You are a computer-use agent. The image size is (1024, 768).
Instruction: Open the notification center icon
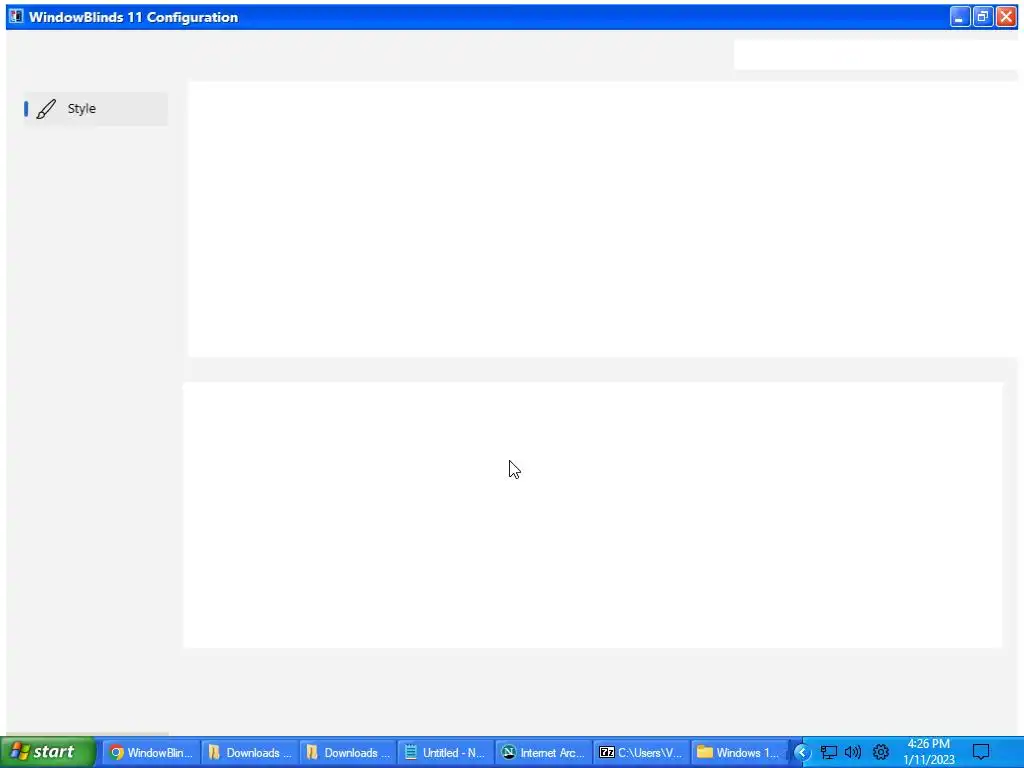click(981, 752)
